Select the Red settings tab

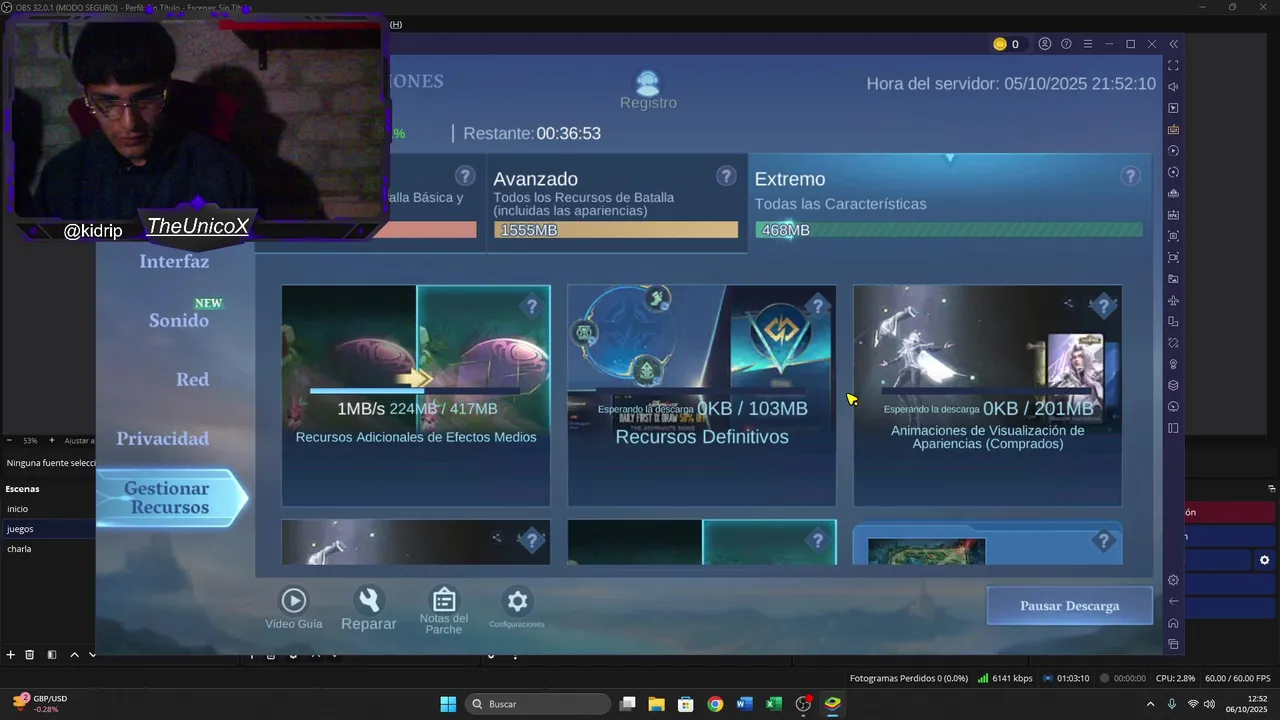[x=192, y=380]
